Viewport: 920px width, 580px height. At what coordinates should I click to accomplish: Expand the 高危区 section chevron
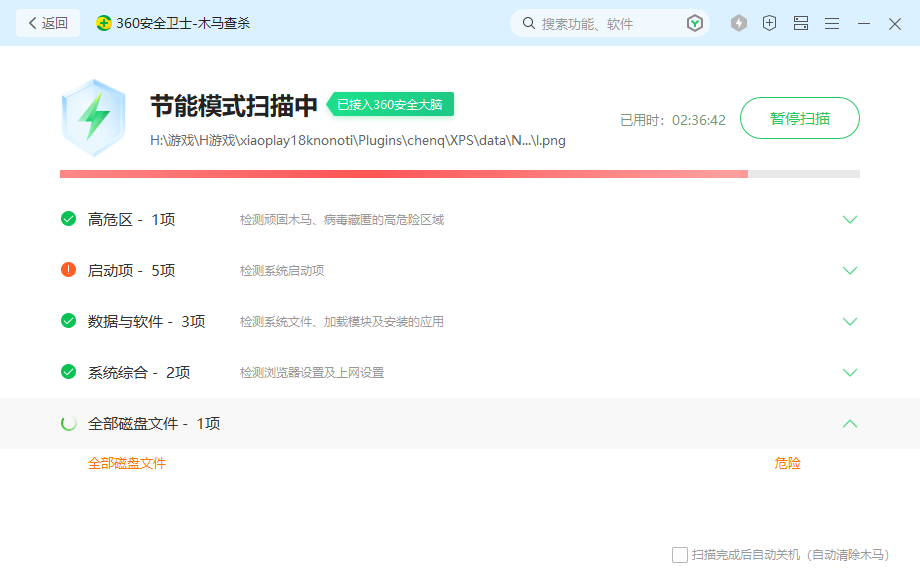tap(850, 219)
